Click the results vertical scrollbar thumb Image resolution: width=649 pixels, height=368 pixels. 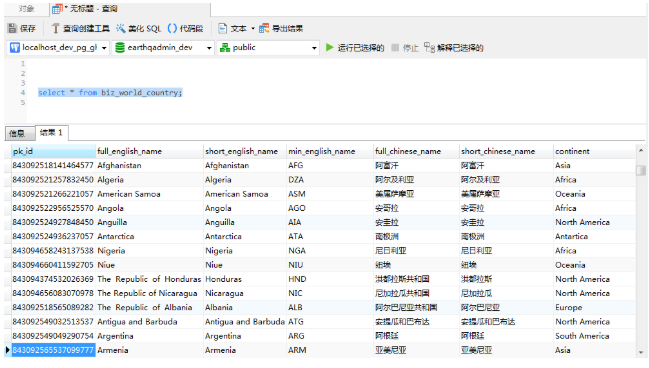[641, 171]
